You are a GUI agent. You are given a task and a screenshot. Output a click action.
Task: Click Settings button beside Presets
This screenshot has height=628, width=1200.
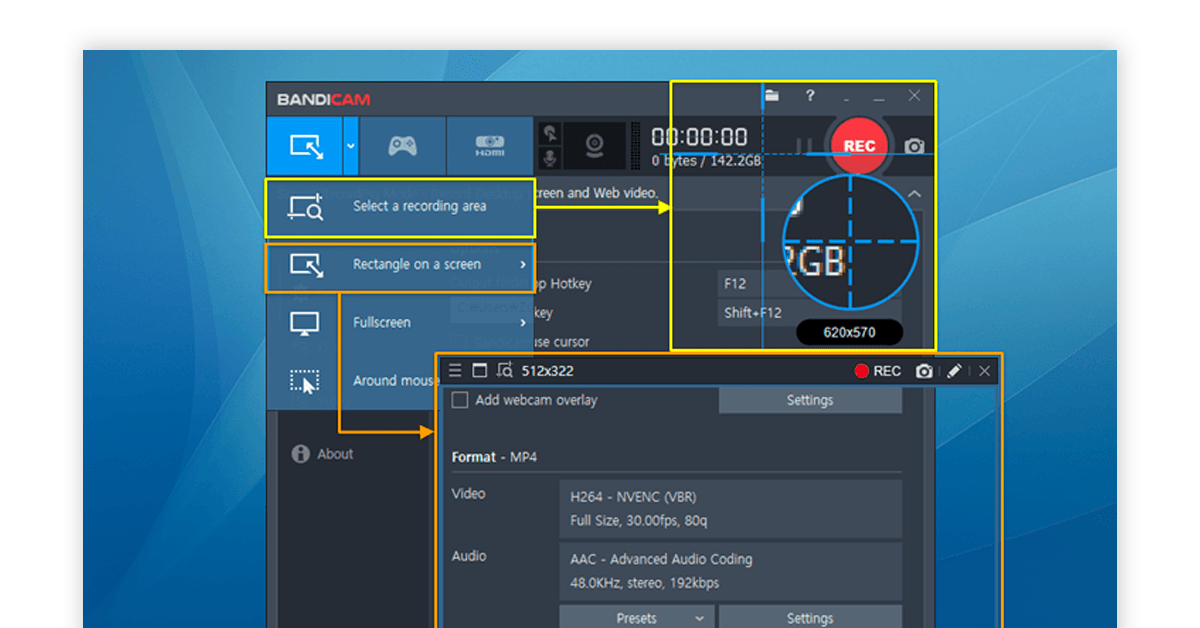pos(810,617)
